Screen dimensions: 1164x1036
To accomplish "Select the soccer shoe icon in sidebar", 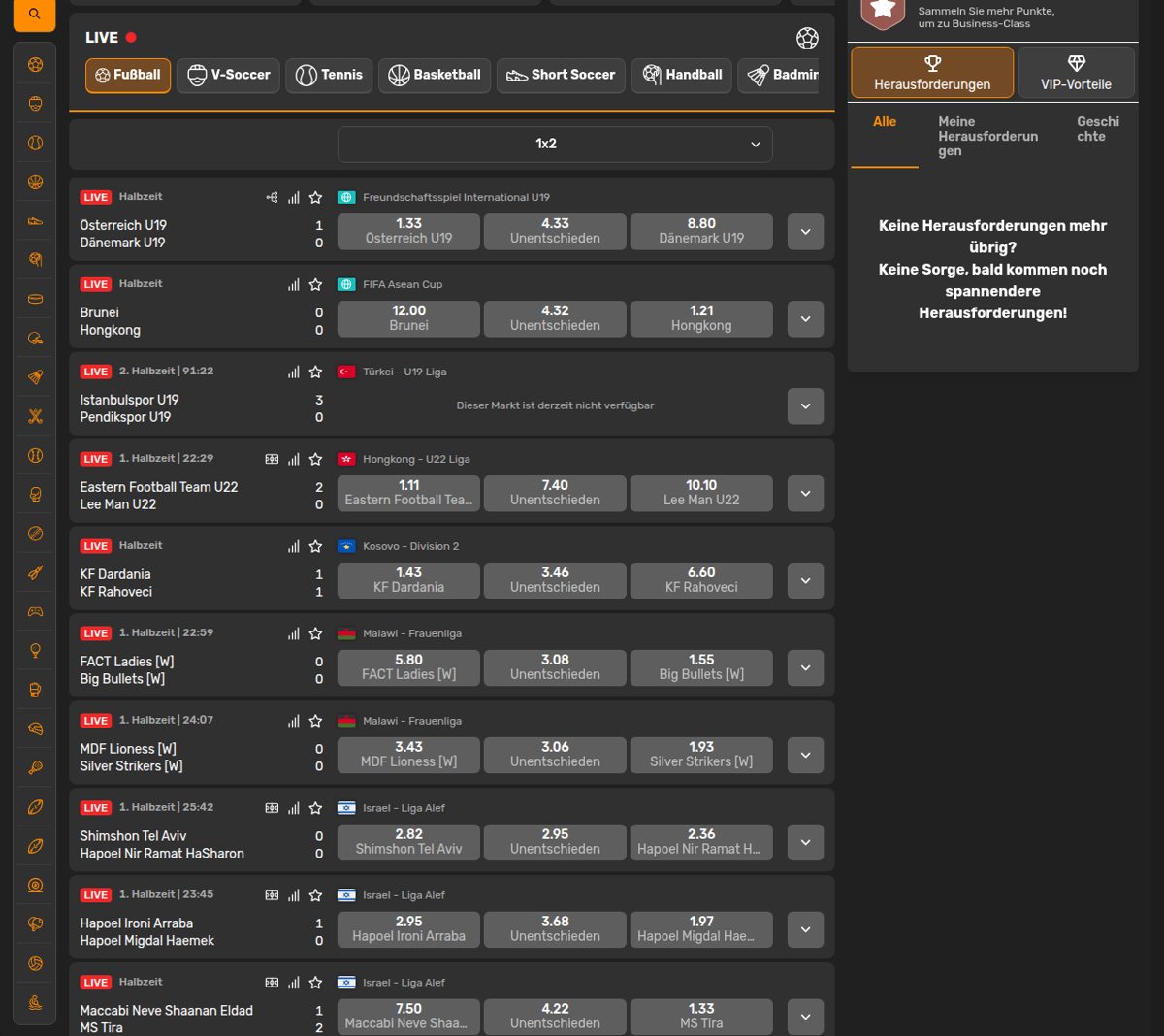I will (35, 221).
